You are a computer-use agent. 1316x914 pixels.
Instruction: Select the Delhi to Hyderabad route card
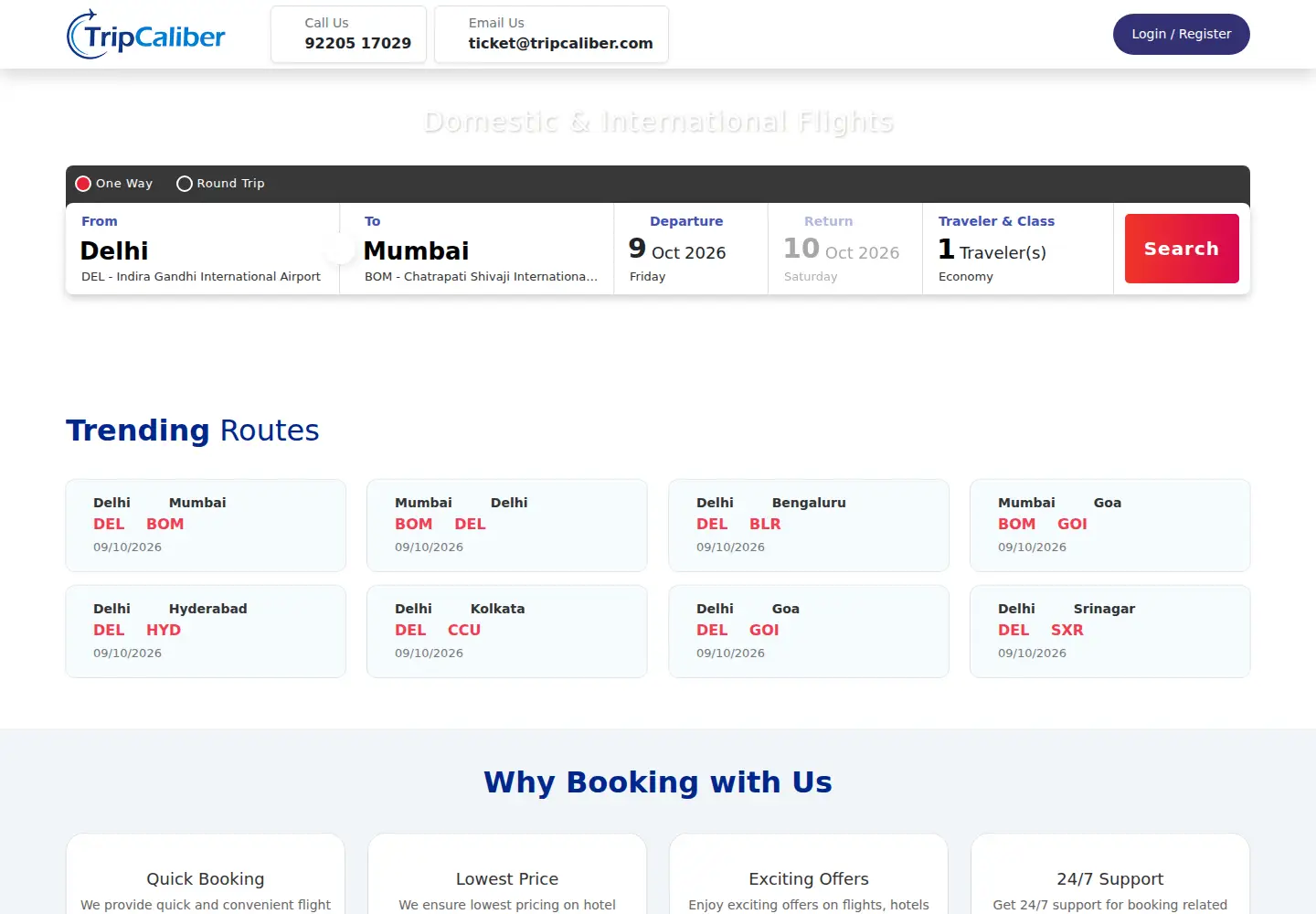[206, 632]
